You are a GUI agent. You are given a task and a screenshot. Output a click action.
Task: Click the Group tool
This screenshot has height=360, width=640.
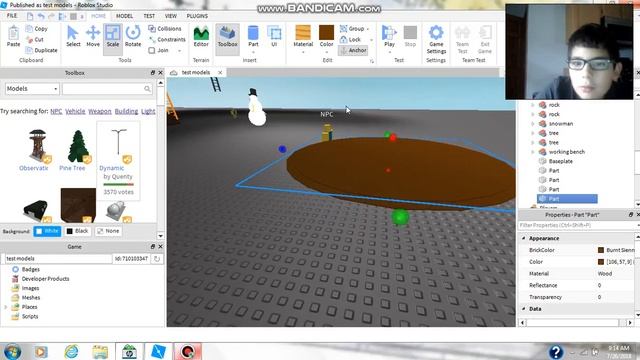coord(352,29)
